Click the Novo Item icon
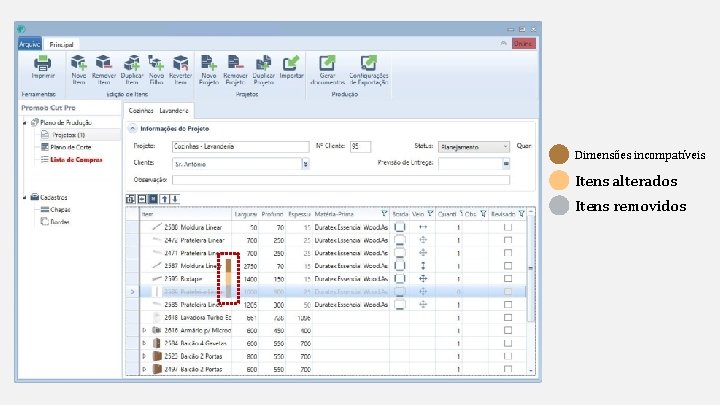 (79, 63)
